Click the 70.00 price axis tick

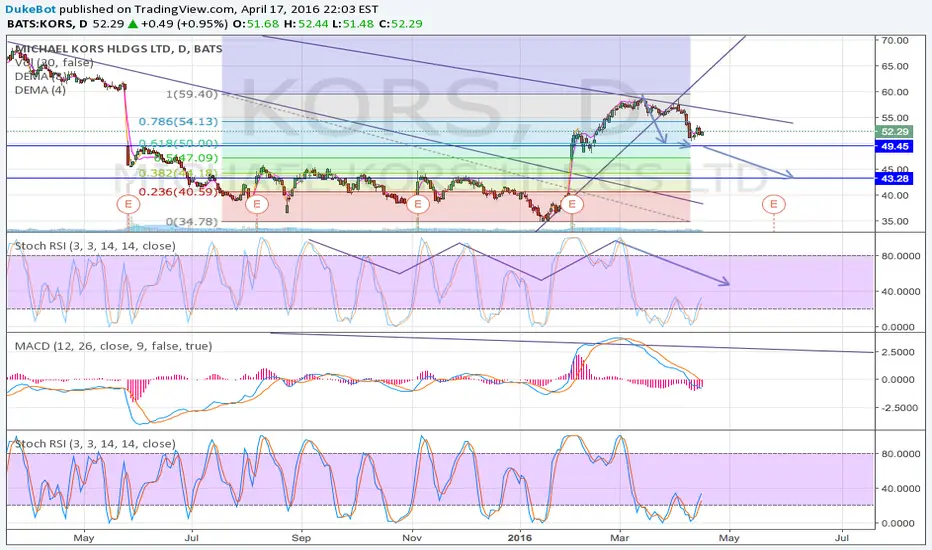click(x=895, y=40)
